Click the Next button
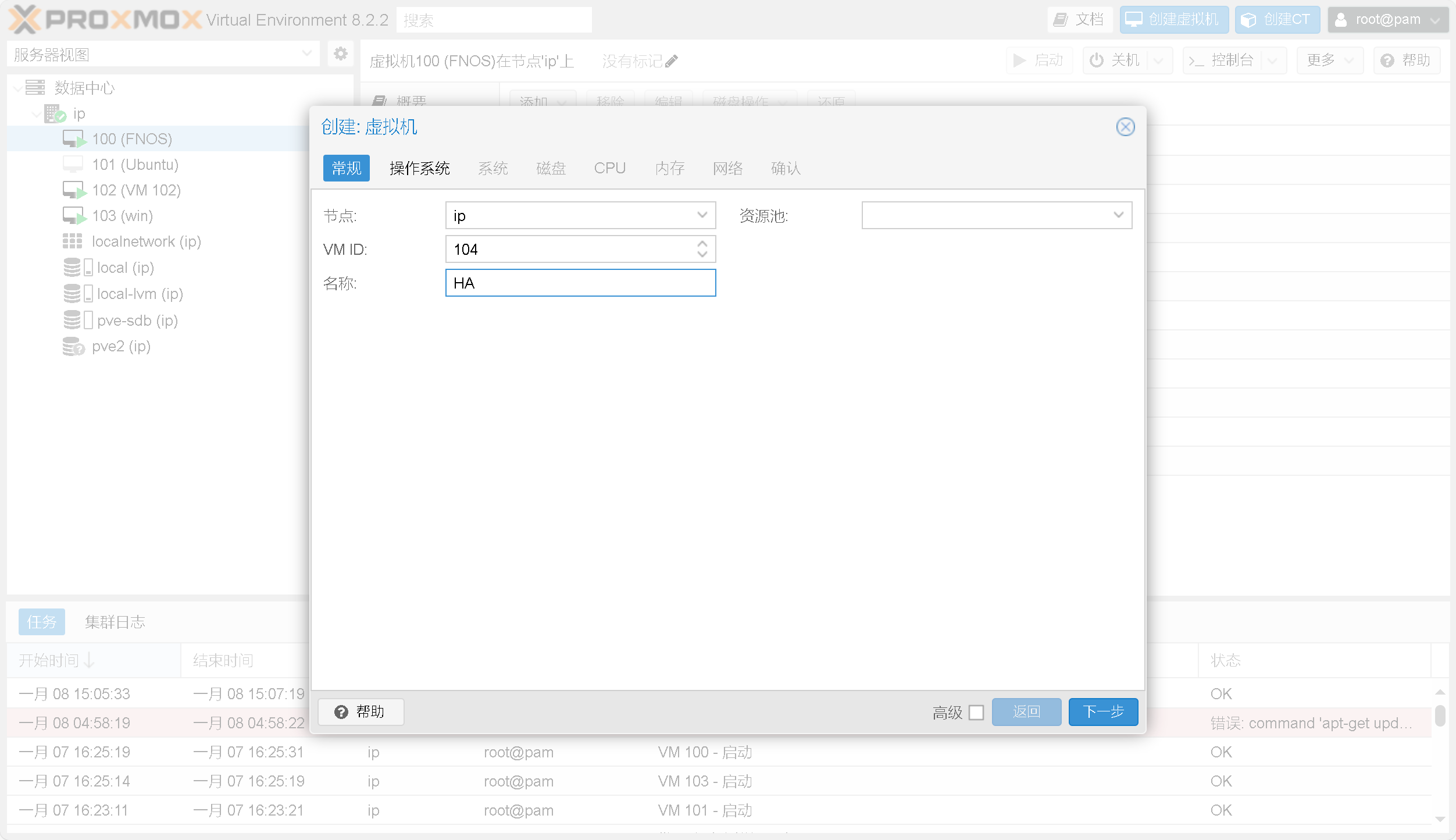The image size is (1456, 840). (x=1103, y=711)
